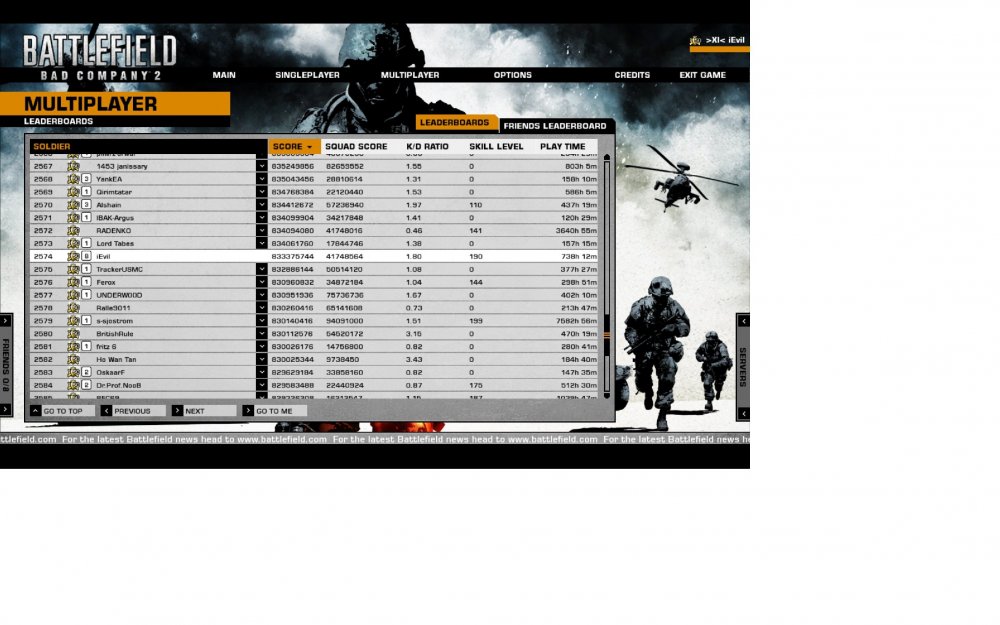
Task: Click the rank insignia icon beside RADENKO
Action: pyautogui.click(x=73, y=231)
